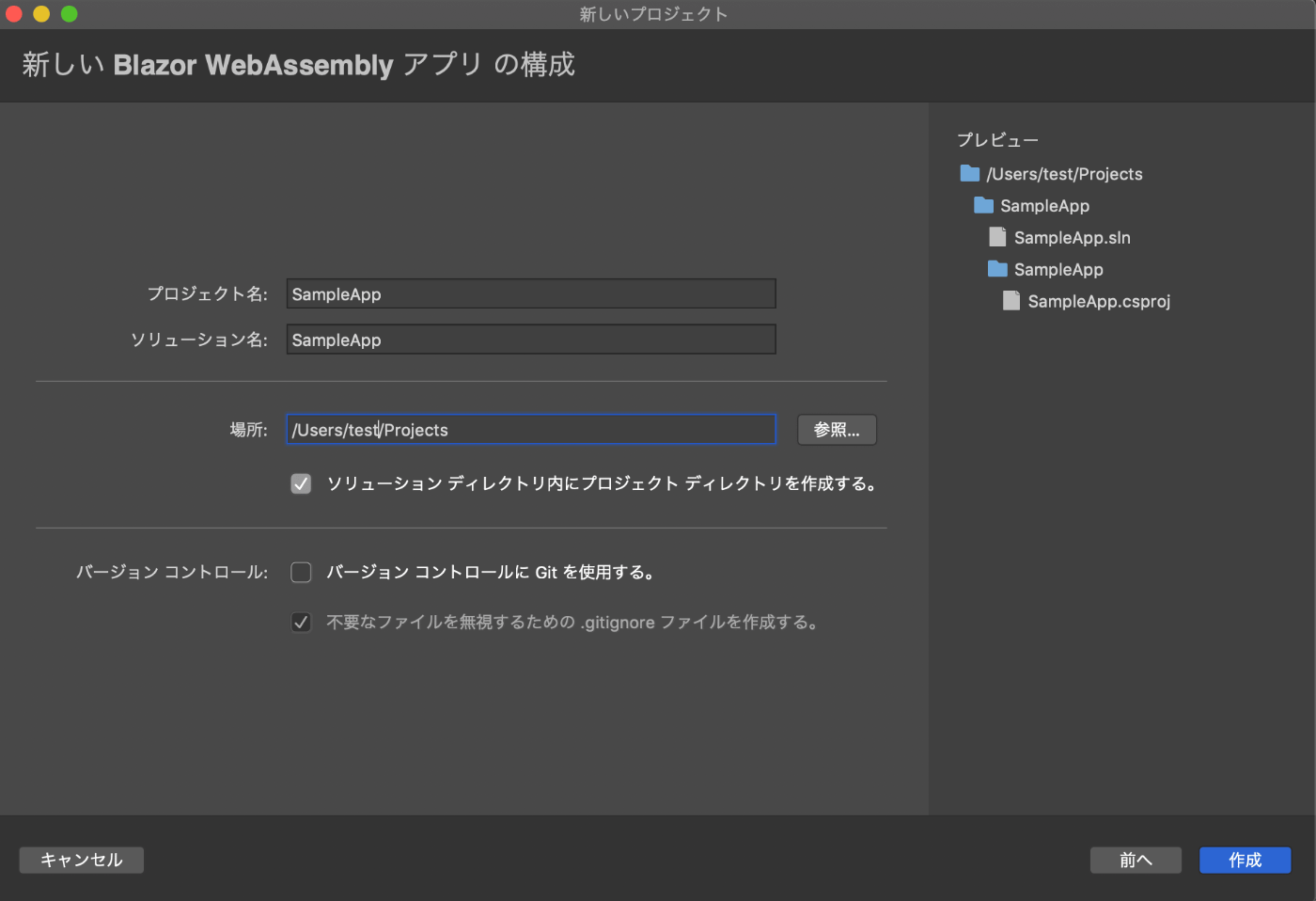
Task: Focus the プロジェクト名 project name field
Action: coord(531,293)
